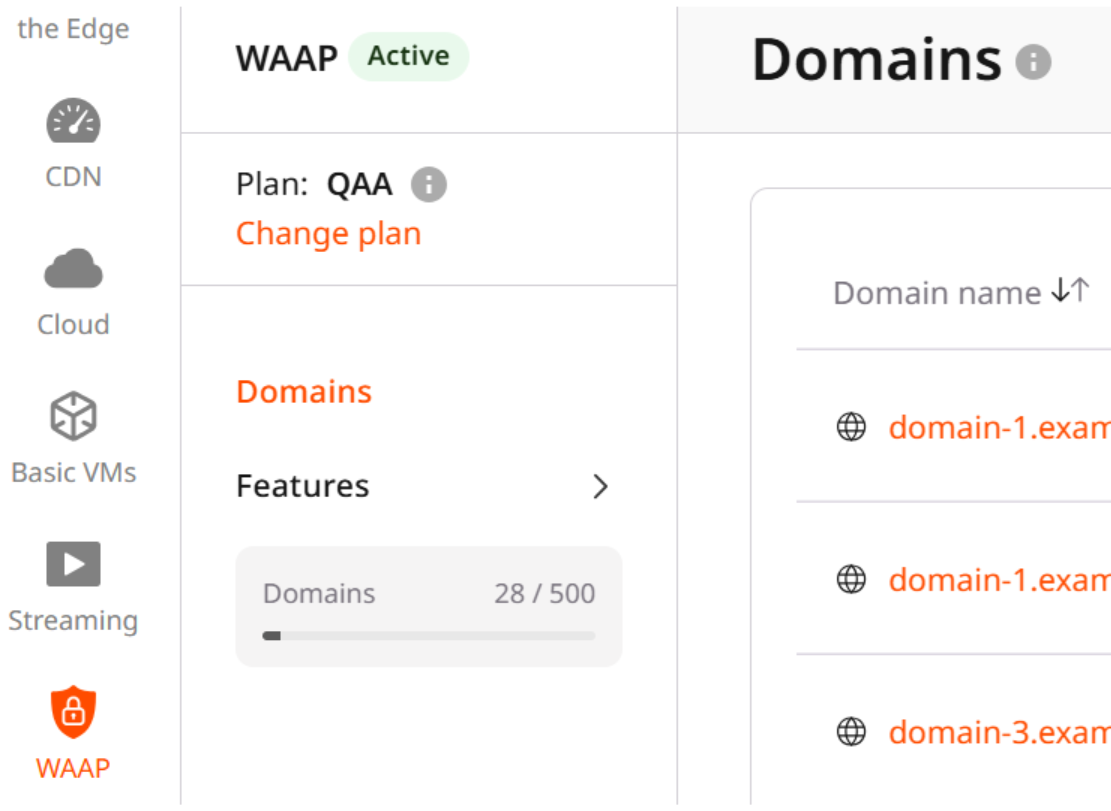Click the Active status badge on WAAP
Image resolution: width=1111 pixels, height=811 pixels.
(x=409, y=56)
